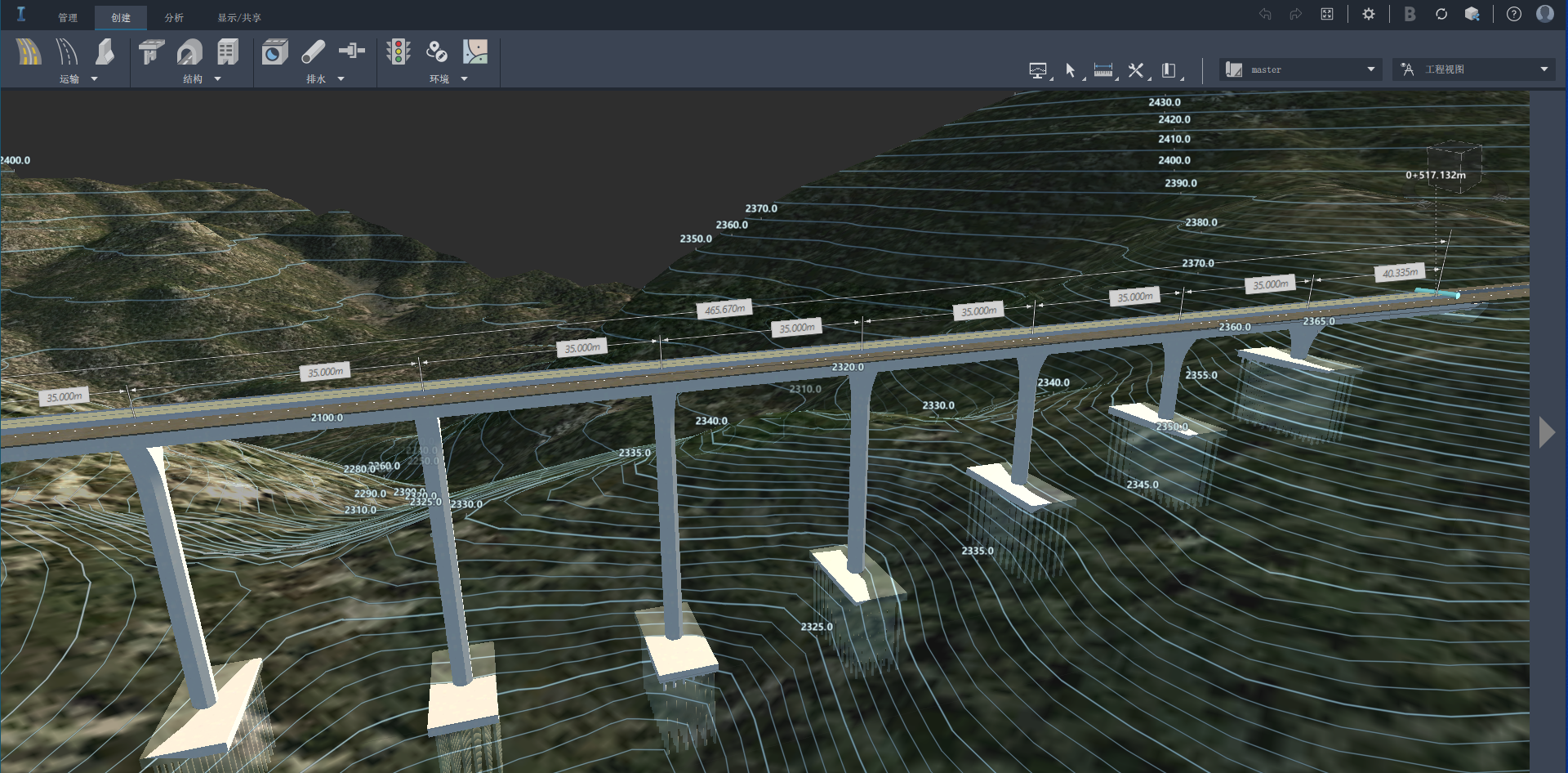Choose the pipe connector tool
This screenshot has height=773, width=1568.
(x=352, y=51)
